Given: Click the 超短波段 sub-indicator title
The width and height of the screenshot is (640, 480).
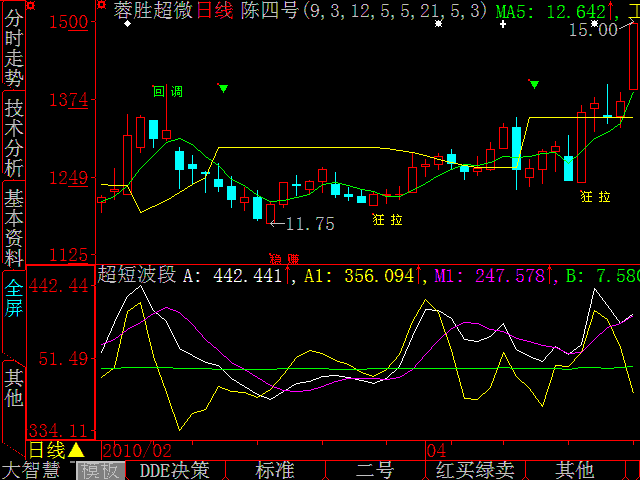Looking at the screenshot, I should click(136, 275).
